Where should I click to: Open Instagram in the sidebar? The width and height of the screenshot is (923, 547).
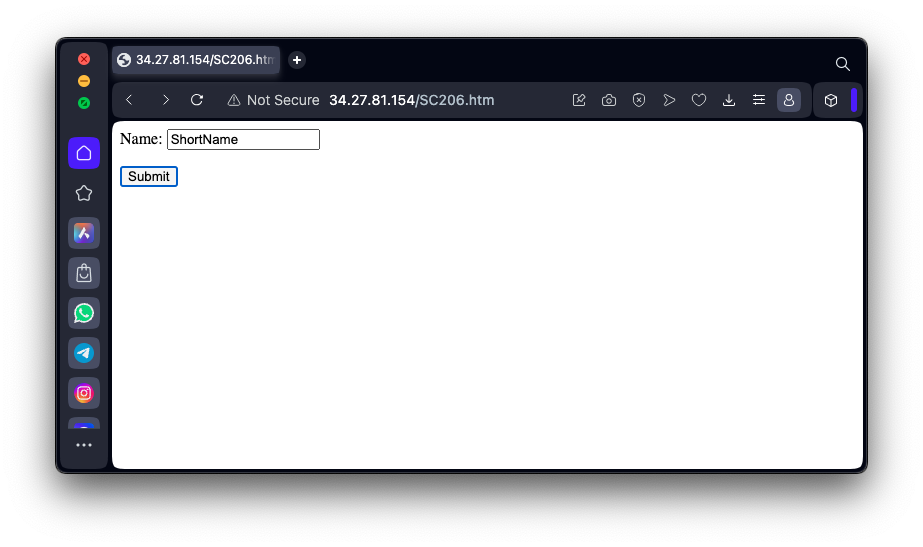tap(84, 393)
